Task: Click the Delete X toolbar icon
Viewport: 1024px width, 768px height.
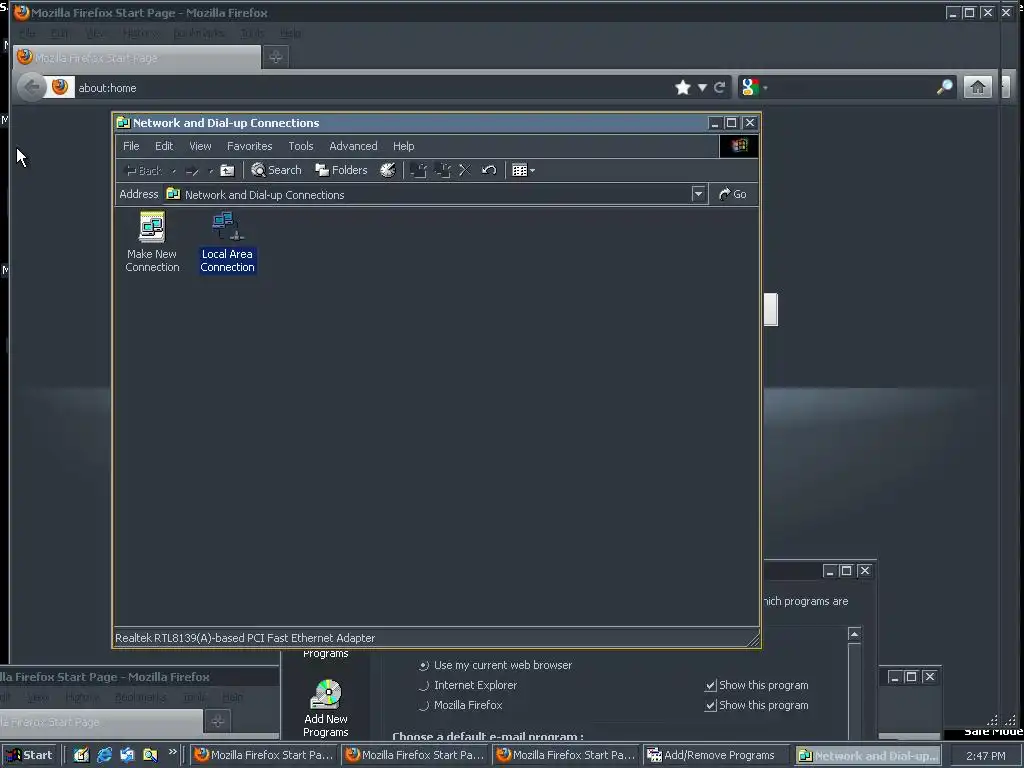Action: tap(465, 170)
